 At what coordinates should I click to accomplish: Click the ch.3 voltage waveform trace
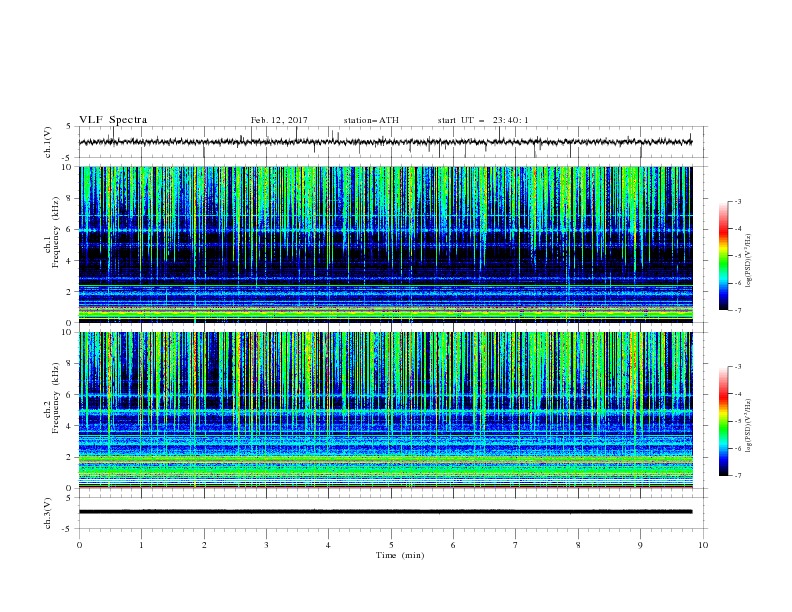coord(385,512)
